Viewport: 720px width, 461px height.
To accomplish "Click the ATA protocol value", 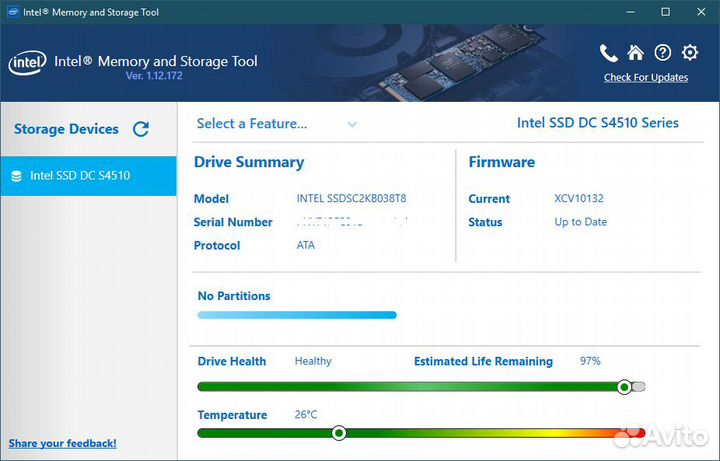I will [x=305, y=245].
